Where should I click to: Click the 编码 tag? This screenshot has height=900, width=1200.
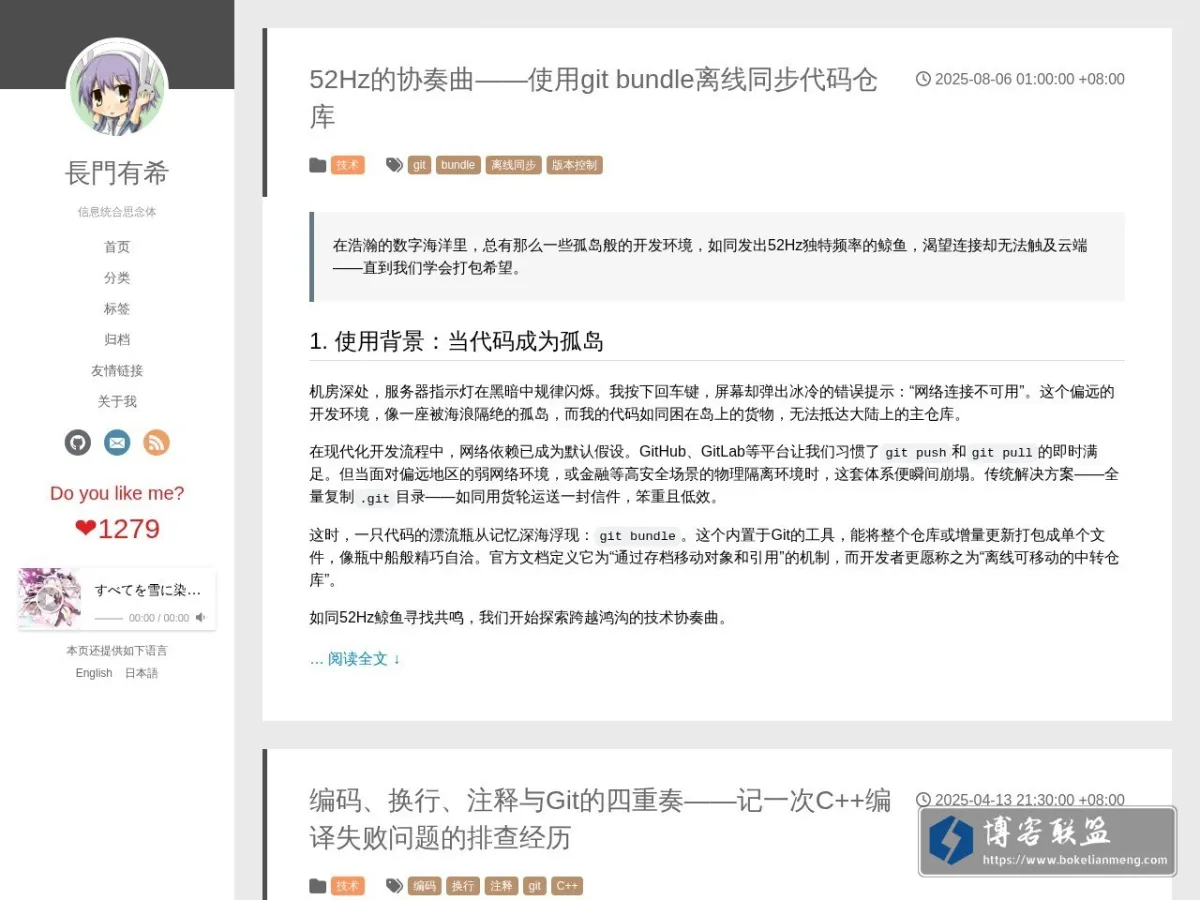[424, 886]
